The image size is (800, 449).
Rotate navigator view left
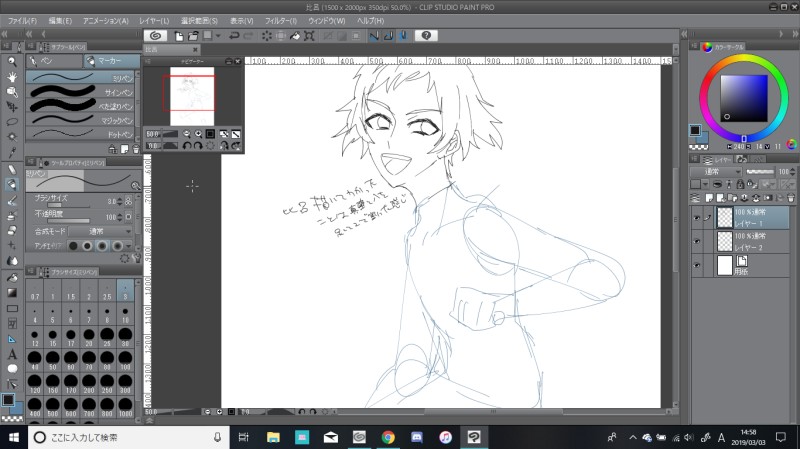tap(187, 146)
